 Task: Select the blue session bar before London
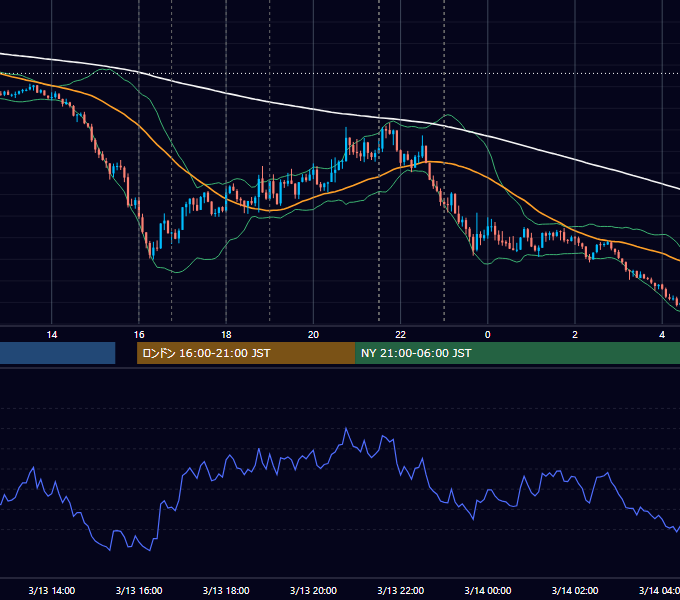click(x=58, y=353)
